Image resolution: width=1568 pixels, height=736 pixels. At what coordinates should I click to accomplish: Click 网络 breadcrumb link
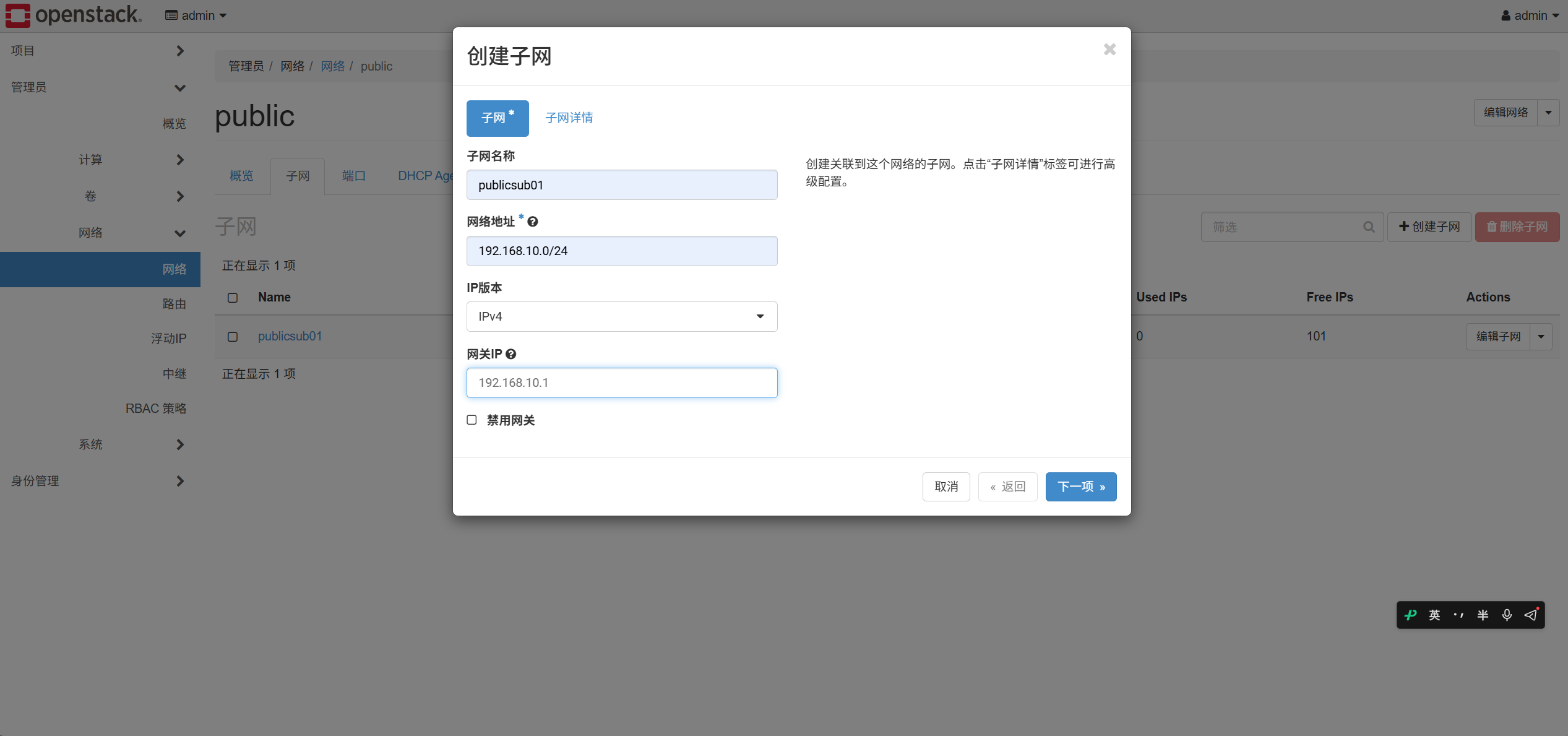click(x=332, y=66)
